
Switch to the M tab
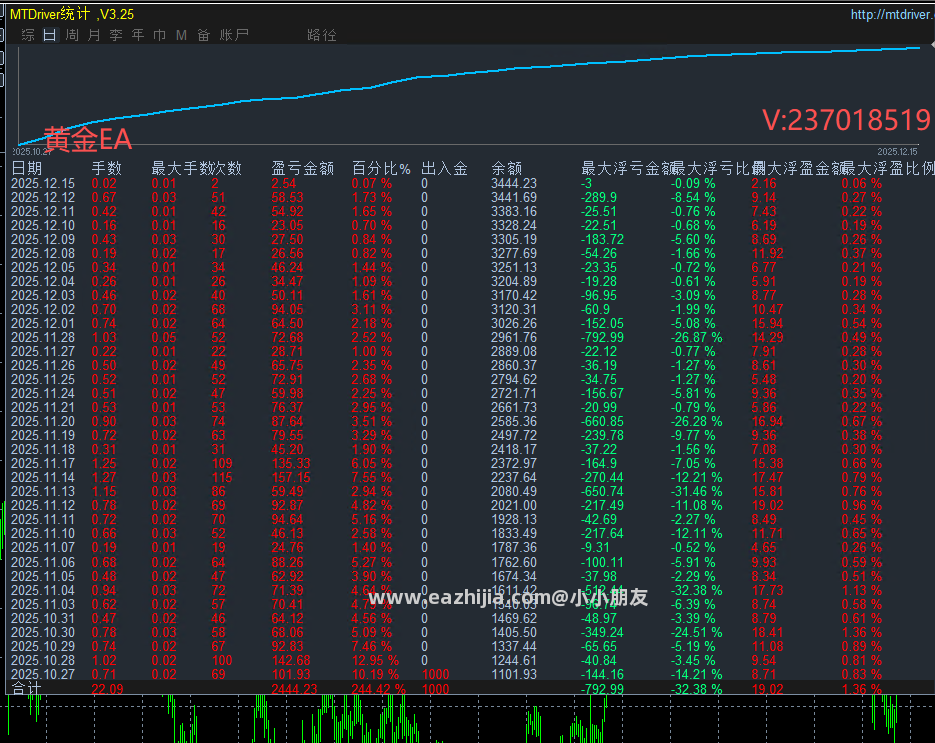(x=181, y=35)
